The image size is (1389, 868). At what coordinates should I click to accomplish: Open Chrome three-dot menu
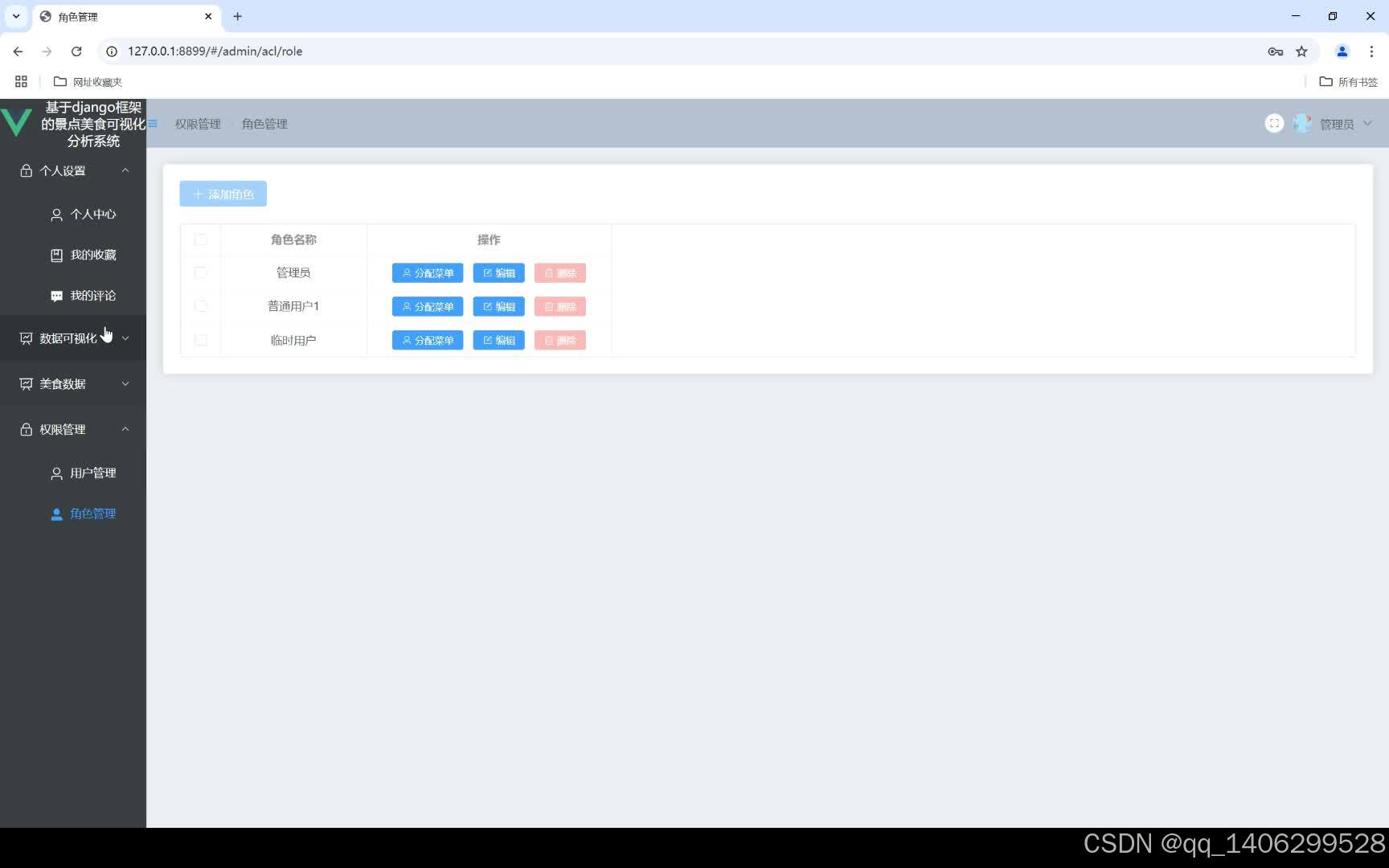pos(1371,51)
